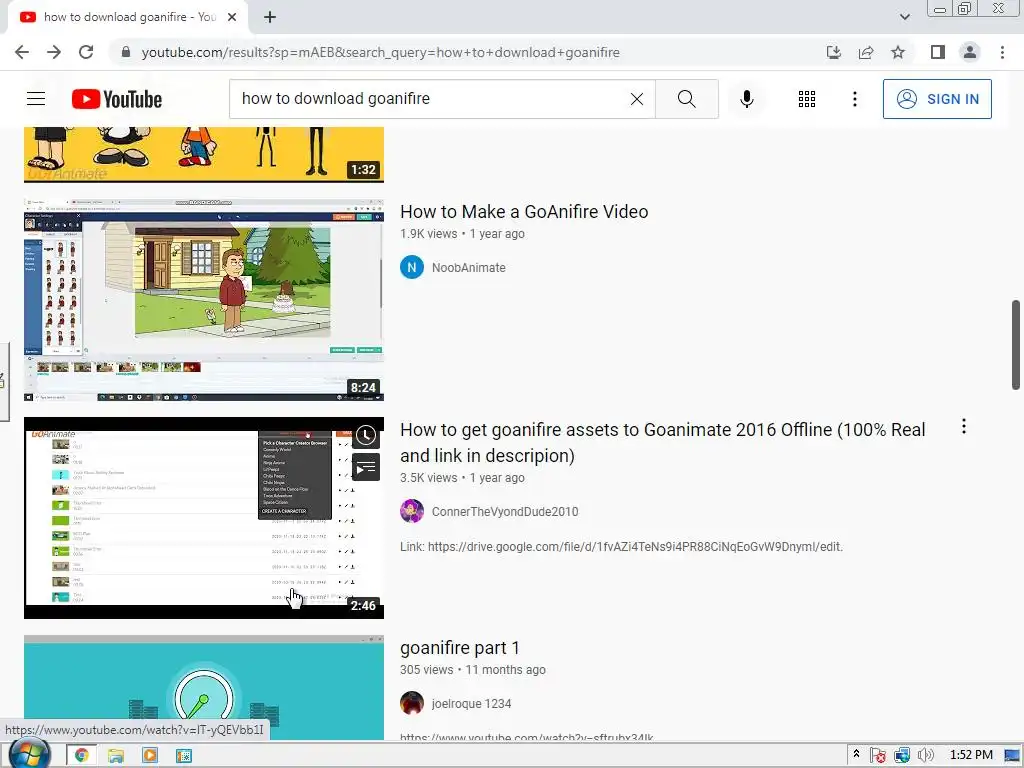Screen dimensions: 1024x768
Task: Open the 2:46 goanifire assets thumbnail
Action: coord(204,518)
